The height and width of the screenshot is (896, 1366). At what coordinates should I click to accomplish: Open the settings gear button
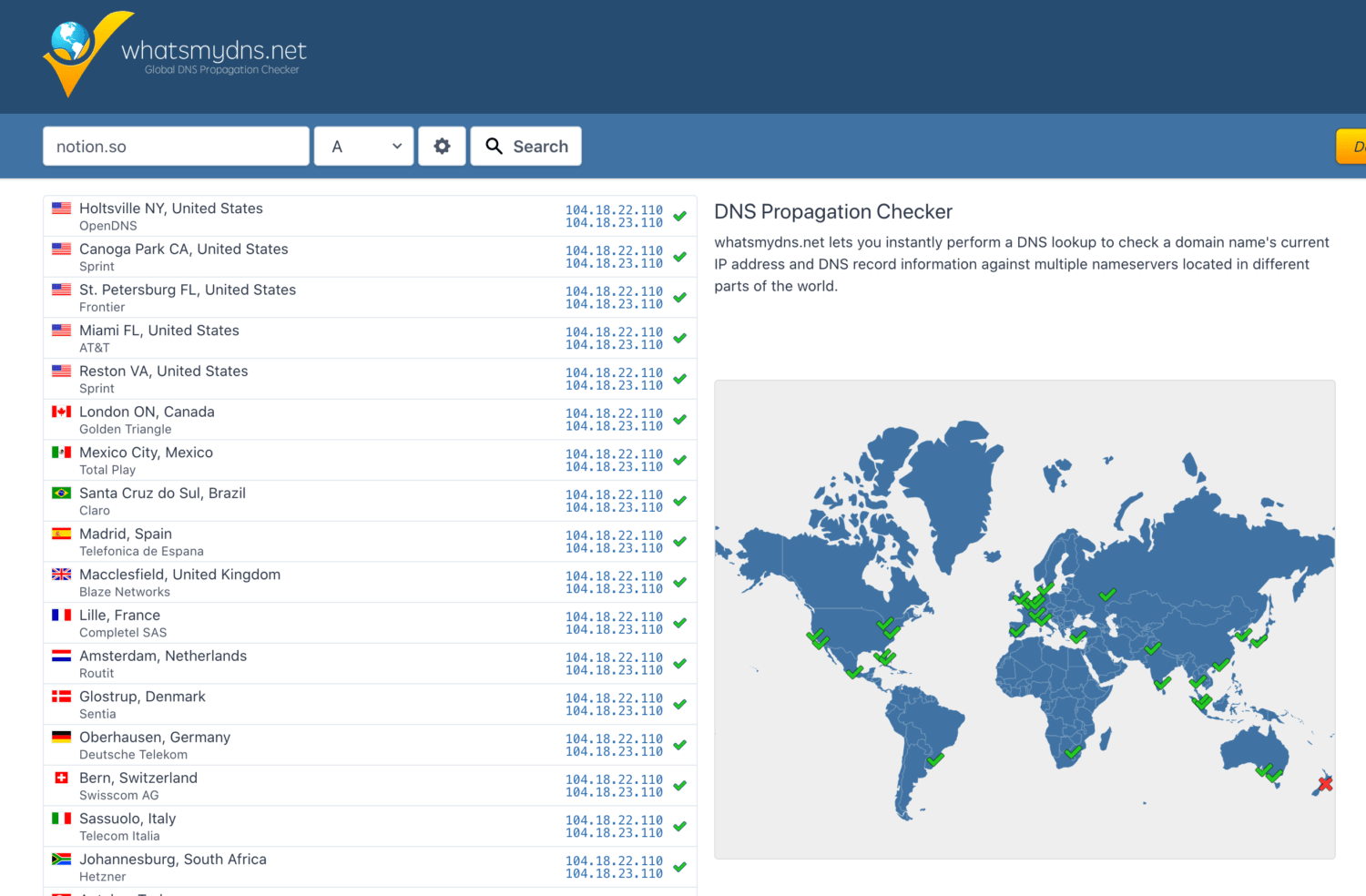(442, 147)
